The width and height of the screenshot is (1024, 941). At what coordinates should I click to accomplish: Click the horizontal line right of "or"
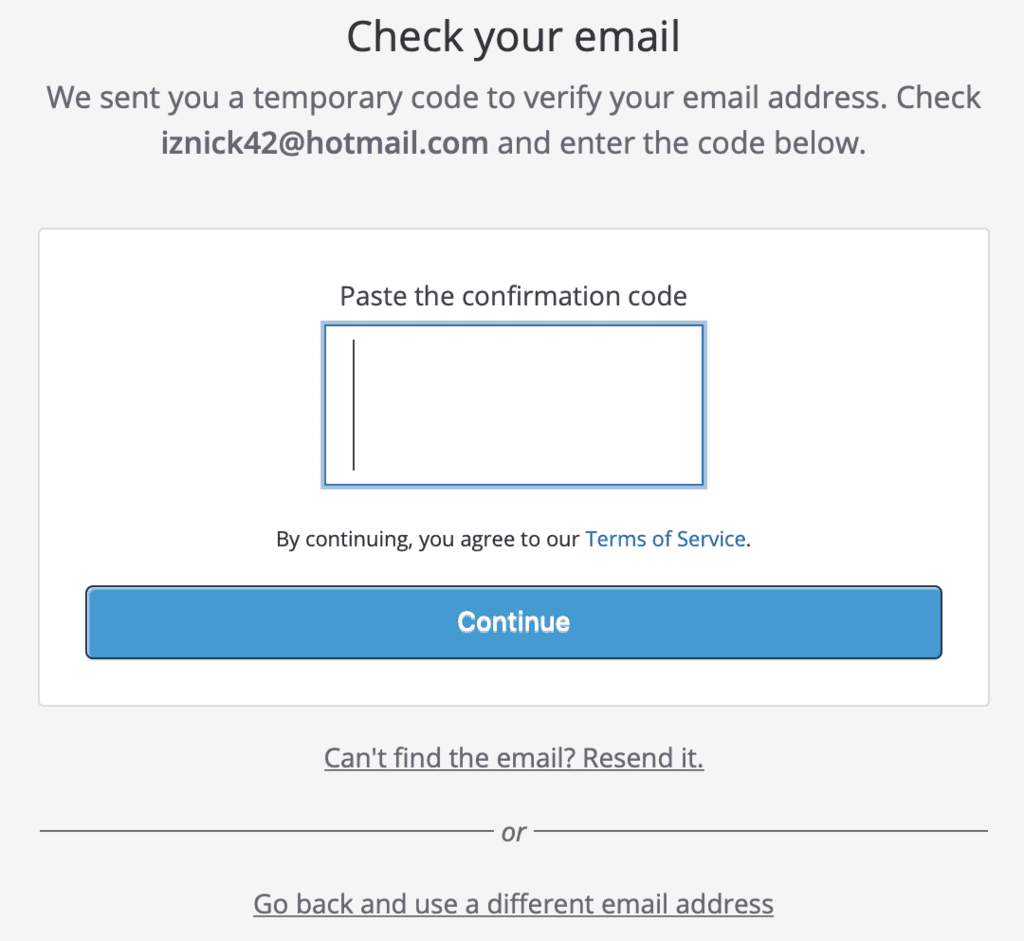coord(760,831)
